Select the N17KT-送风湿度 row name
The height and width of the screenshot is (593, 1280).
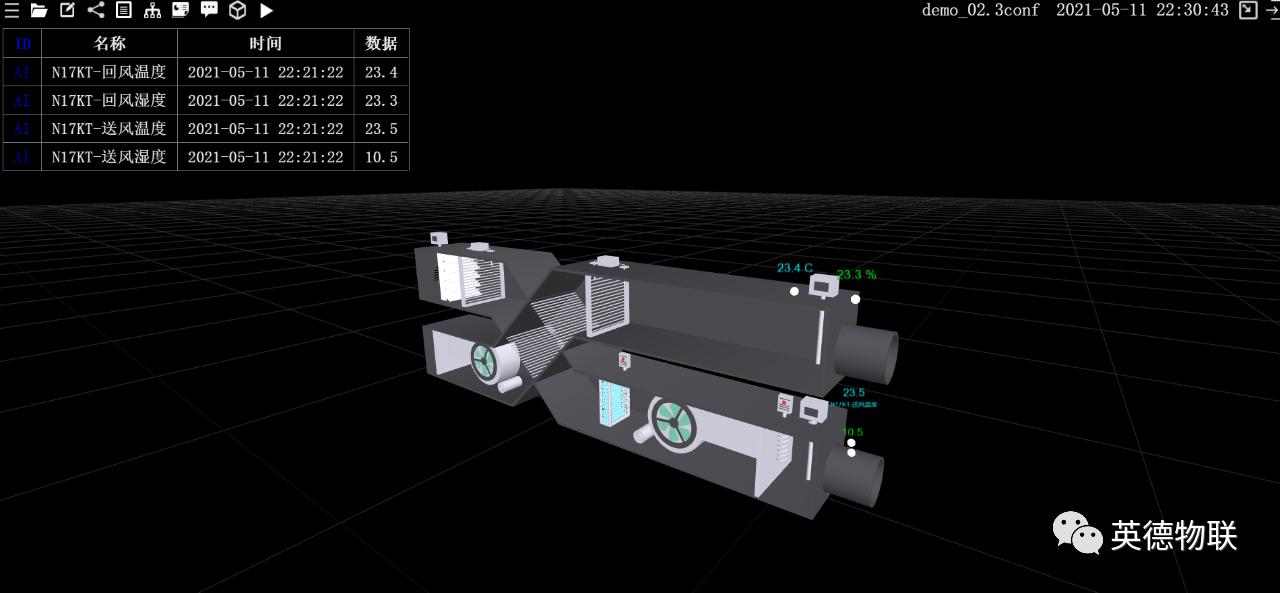(109, 156)
